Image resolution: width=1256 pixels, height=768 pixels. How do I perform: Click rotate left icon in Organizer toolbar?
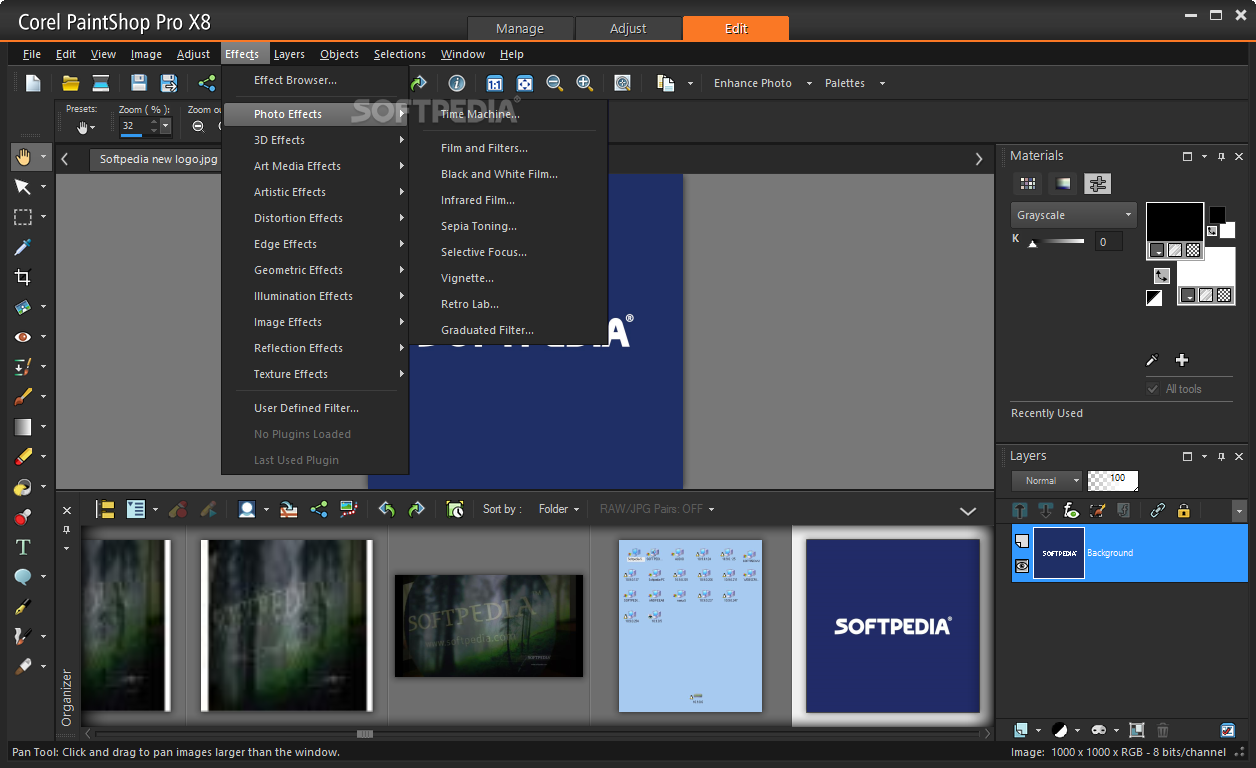387,509
